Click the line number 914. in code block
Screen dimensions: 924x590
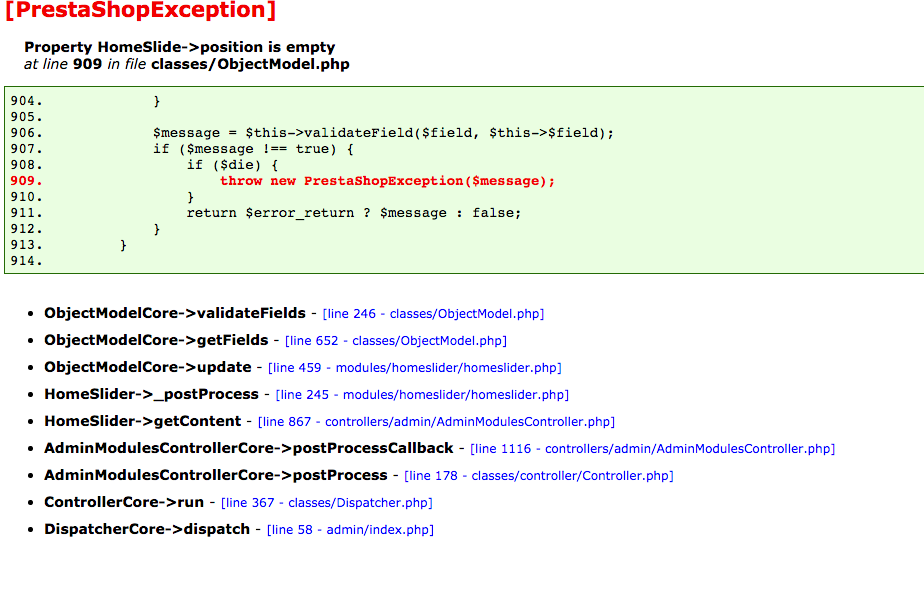27,261
